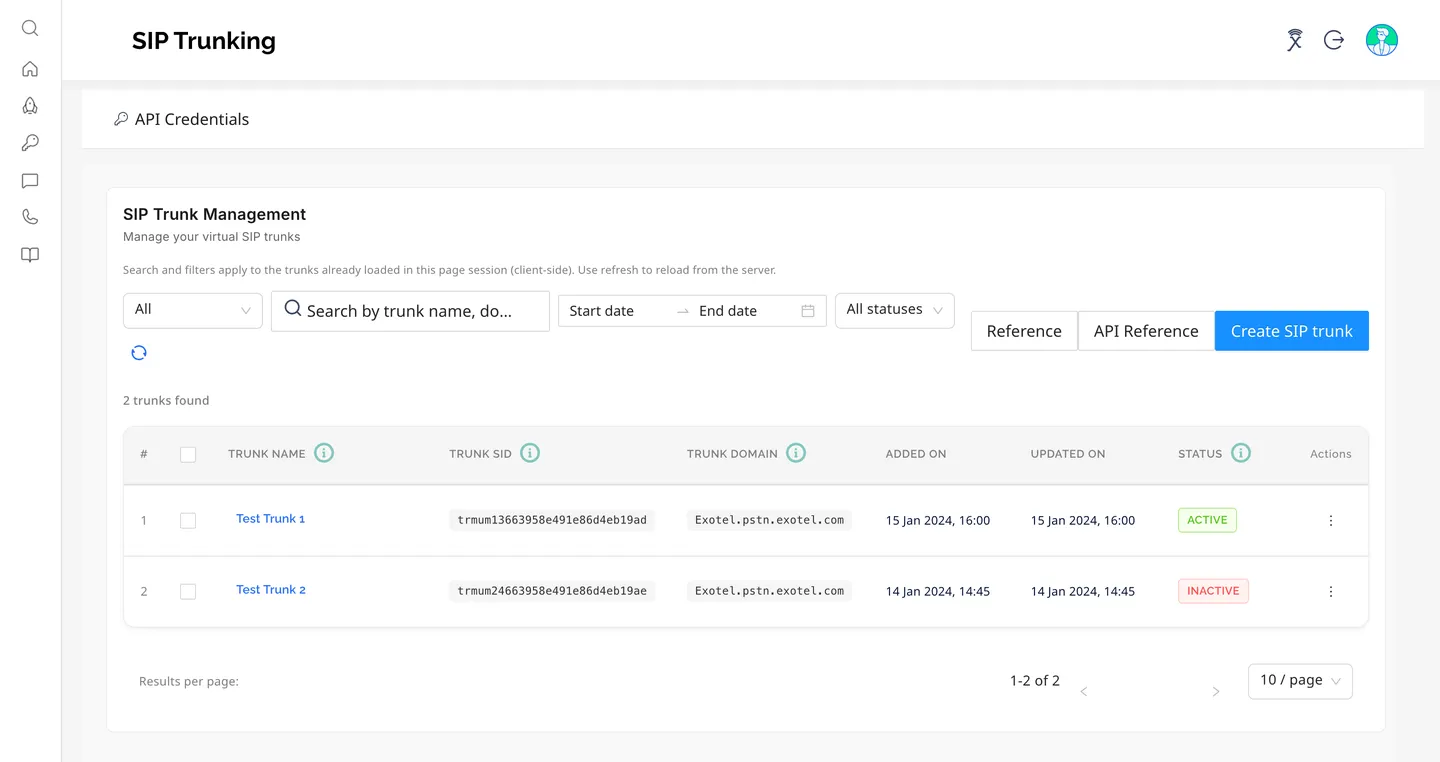Open the phone icon in sidebar
Image resolution: width=1440 pixels, height=762 pixels.
tap(30, 217)
